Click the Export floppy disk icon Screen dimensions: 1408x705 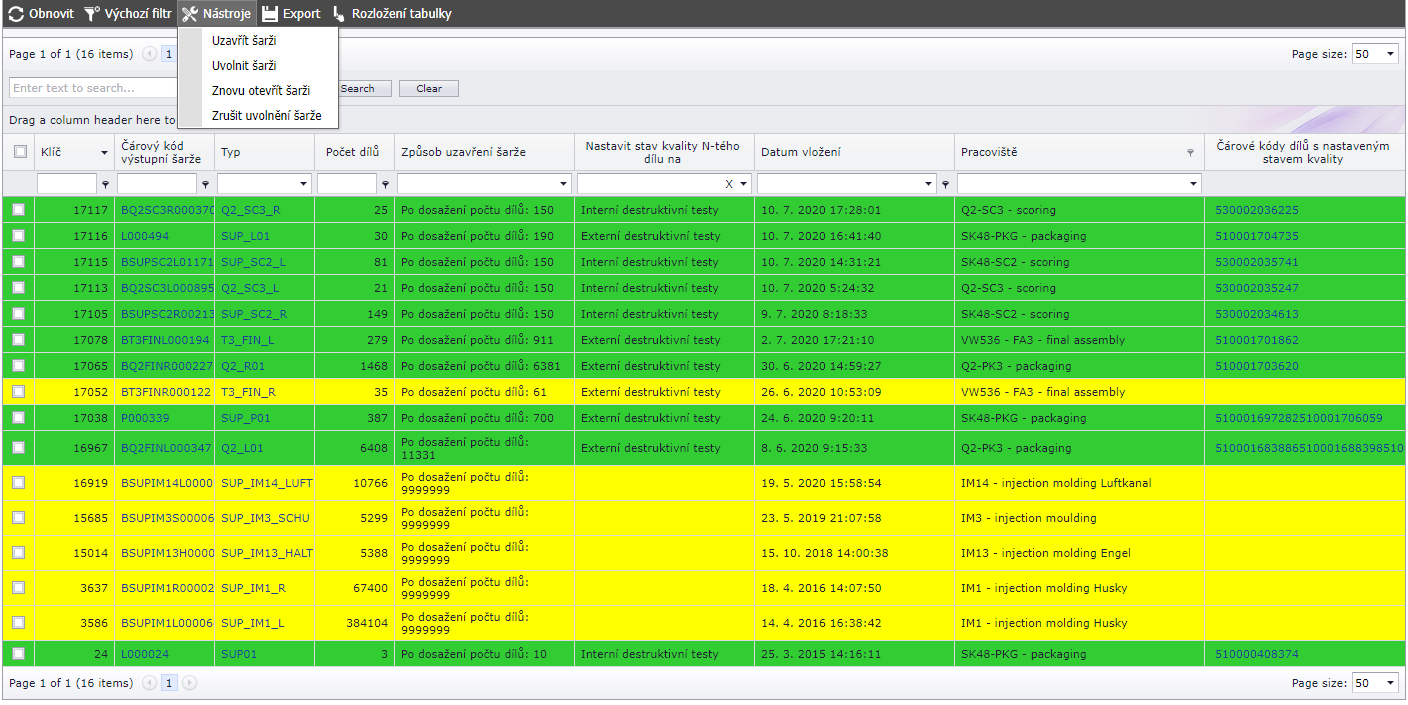point(270,14)
